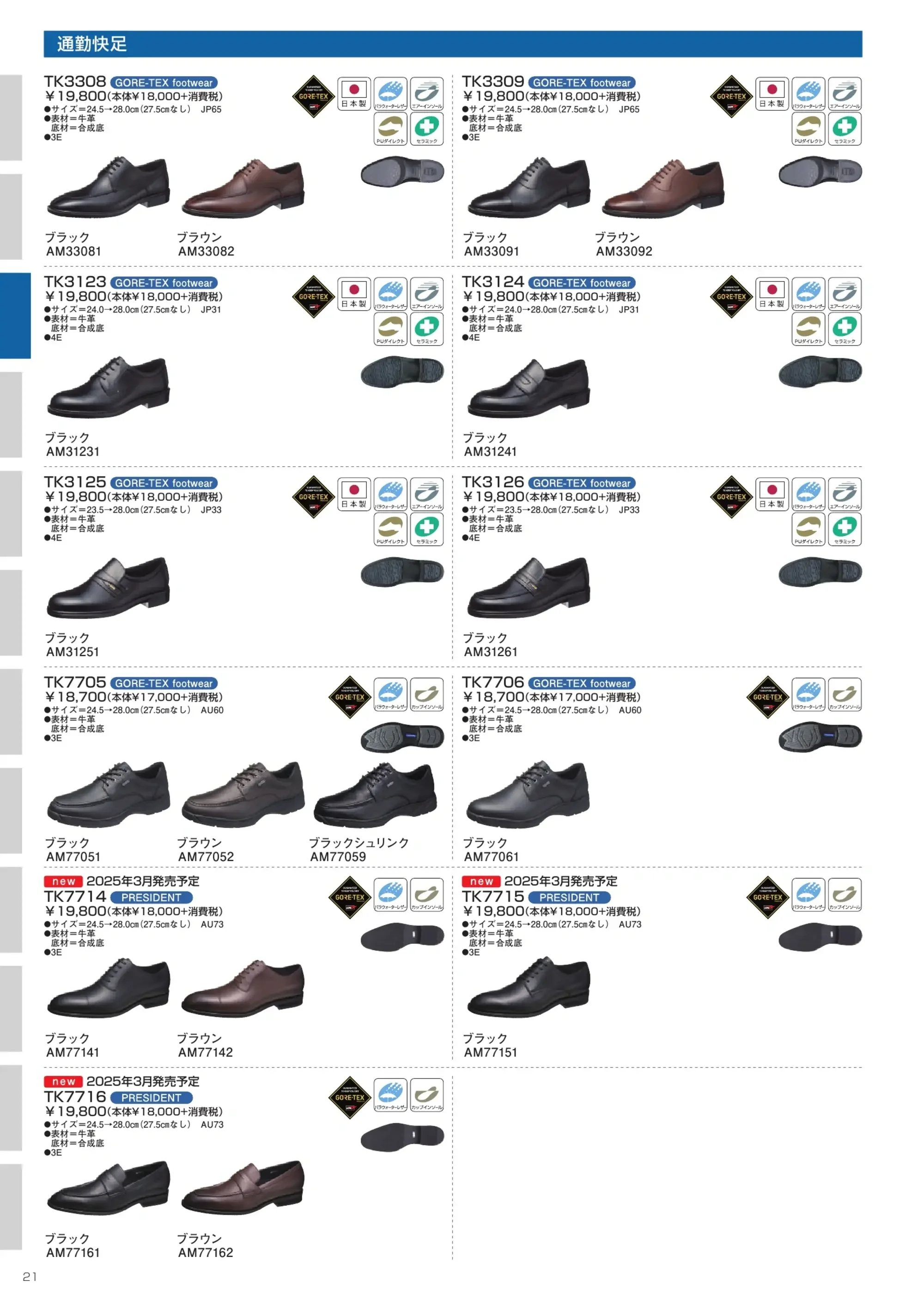Click the TK3309 outsole image
Viewport: 924px width, 1307px height.
tap(820, 171)
